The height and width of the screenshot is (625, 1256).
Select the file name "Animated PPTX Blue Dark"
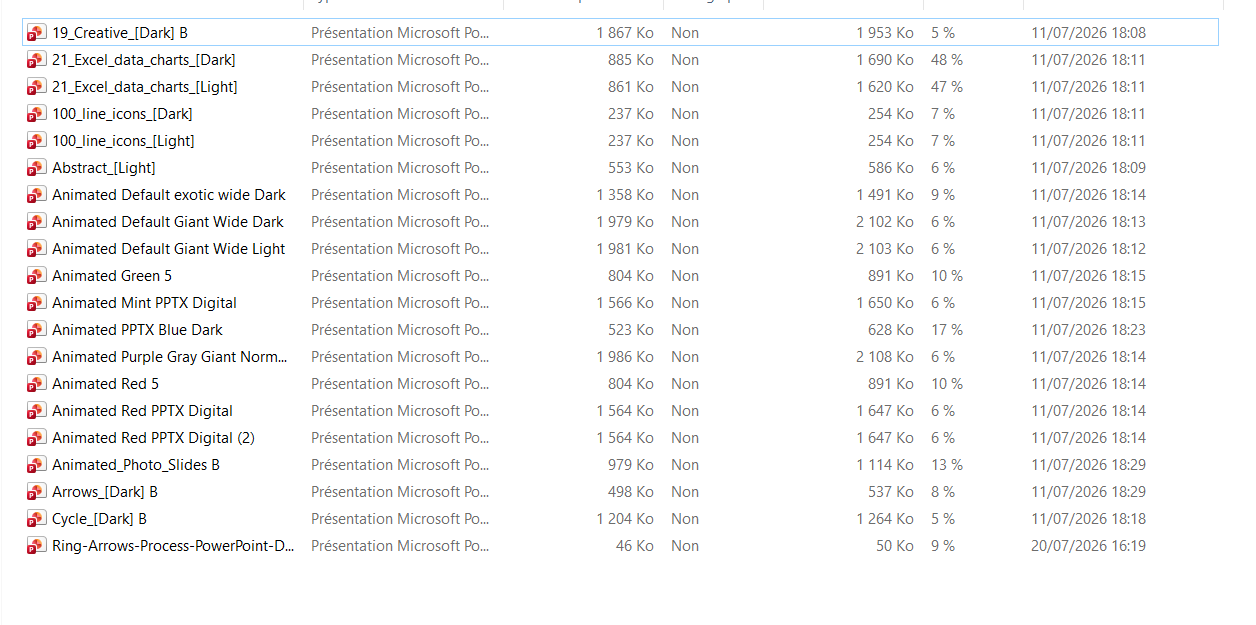(x=137, y=330)
